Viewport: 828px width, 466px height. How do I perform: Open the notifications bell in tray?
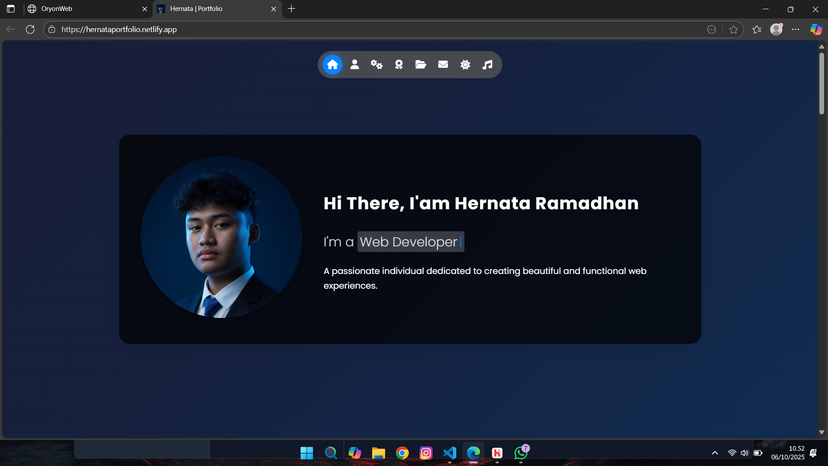[x=813, y=453]
